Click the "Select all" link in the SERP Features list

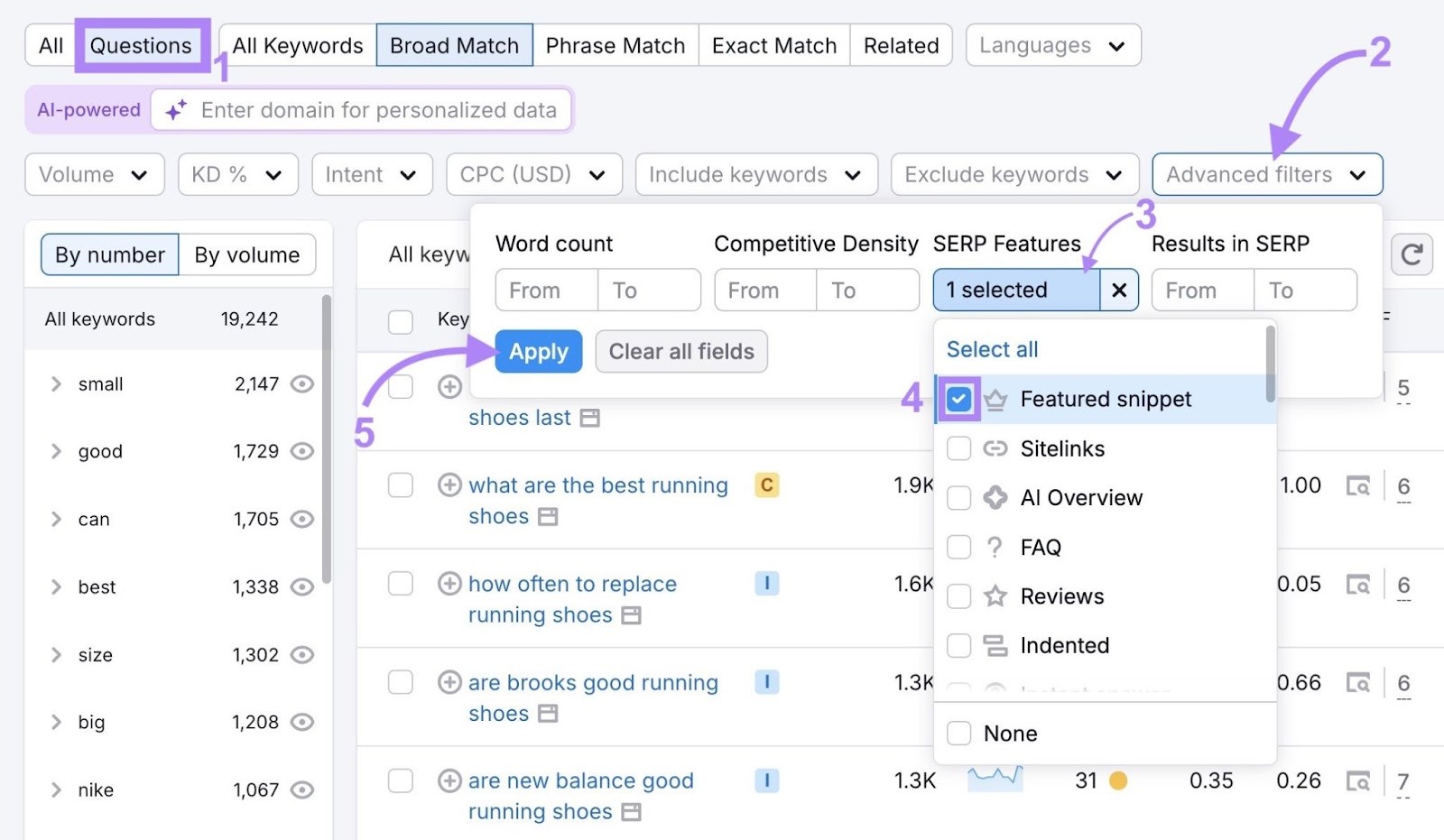[991, 349]
